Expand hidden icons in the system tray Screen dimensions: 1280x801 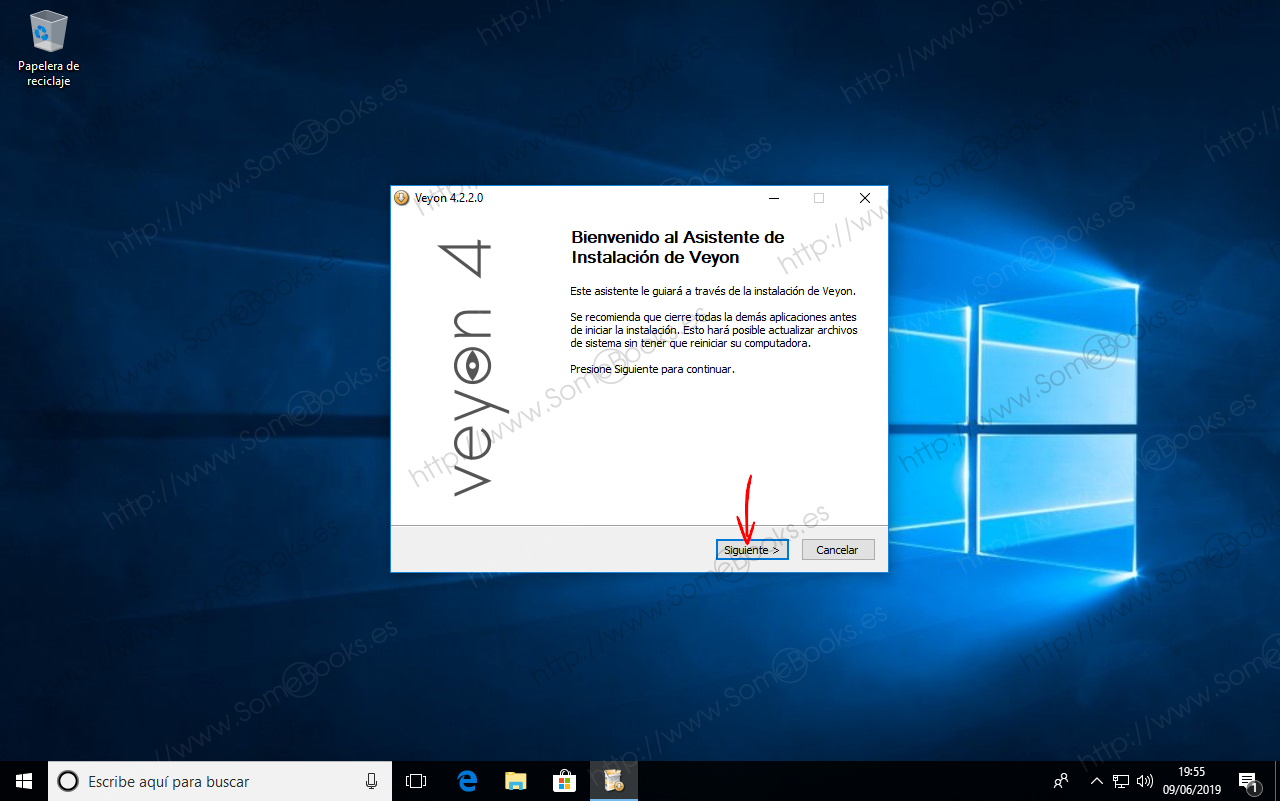pyautogui.click(x=1096, y=781)
